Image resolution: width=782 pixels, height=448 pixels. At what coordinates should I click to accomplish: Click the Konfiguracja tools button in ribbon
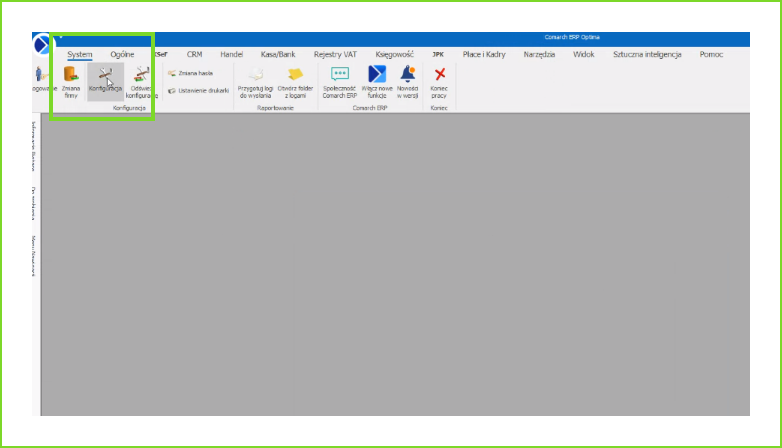[105, 80]
